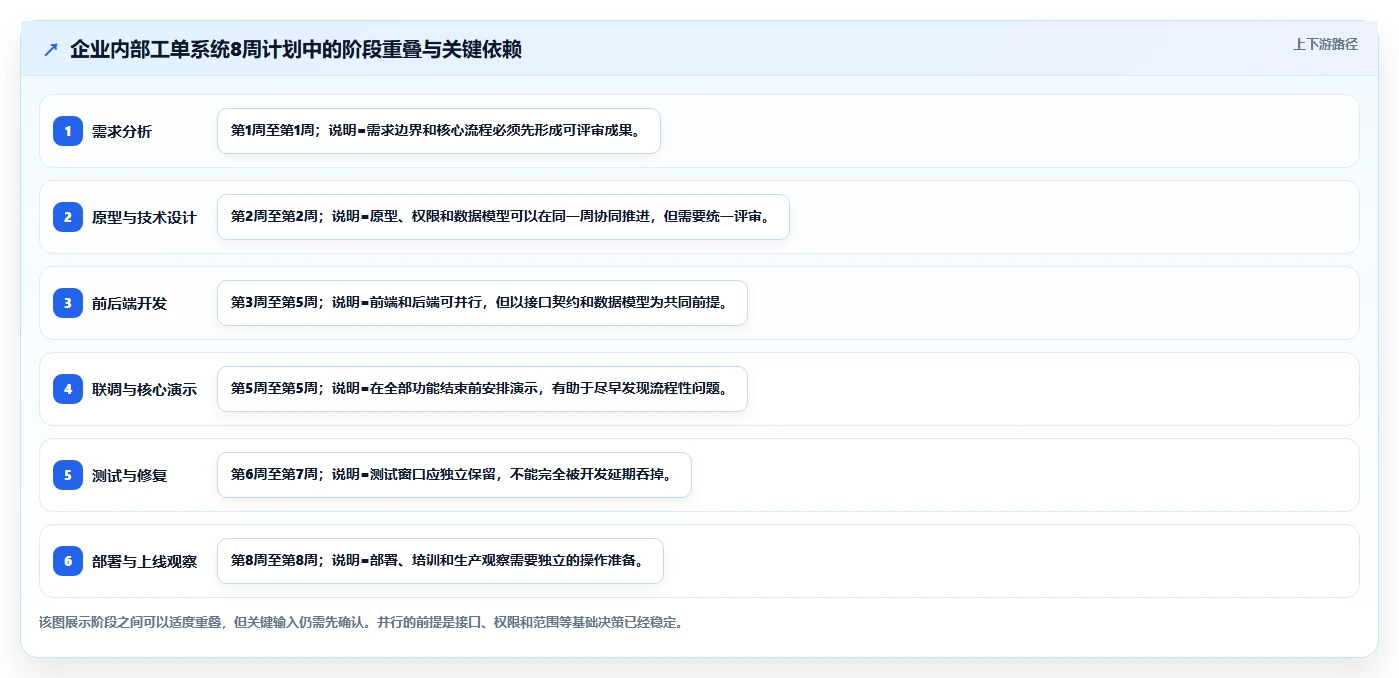Image resolution: width=1399 pixels, height=678 pixels.
Task: Click the 第1周至第1周 description box
Action: 439,131
